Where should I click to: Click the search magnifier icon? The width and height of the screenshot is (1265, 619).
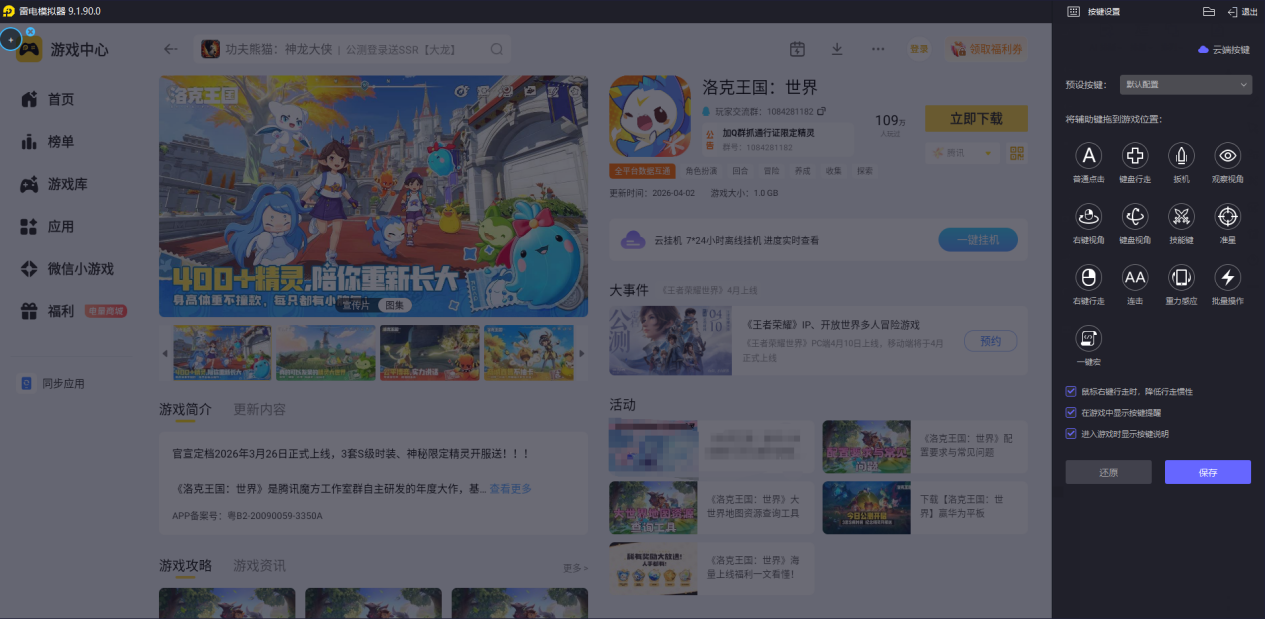click(x=497, y=49)
